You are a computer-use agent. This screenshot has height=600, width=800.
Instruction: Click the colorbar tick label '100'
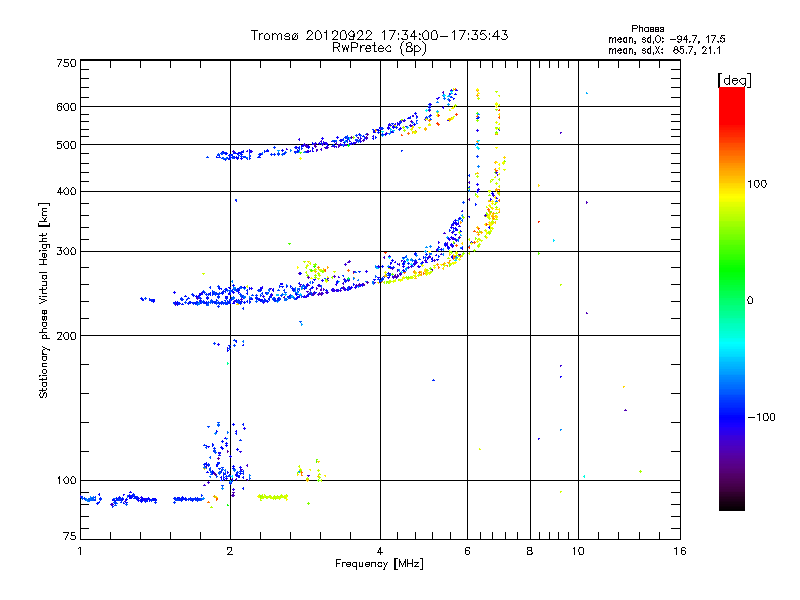(757, 184)
